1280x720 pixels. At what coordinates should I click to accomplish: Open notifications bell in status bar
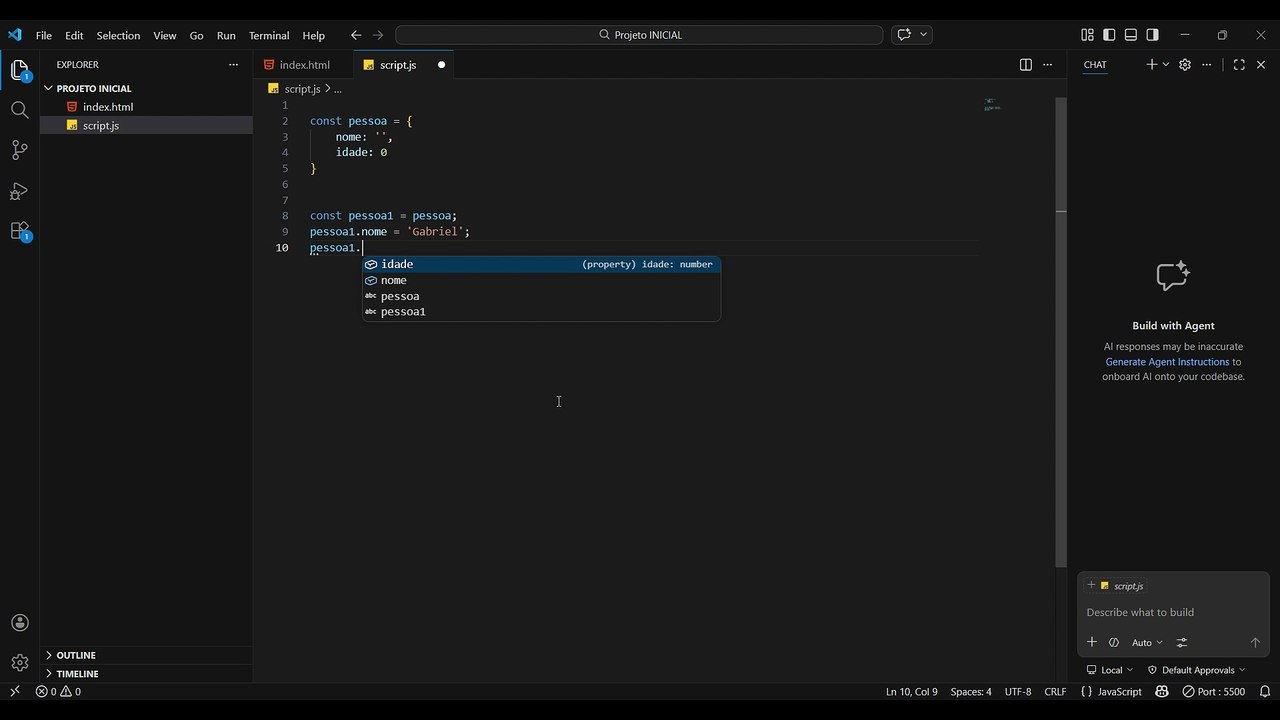coord(1265,692)
